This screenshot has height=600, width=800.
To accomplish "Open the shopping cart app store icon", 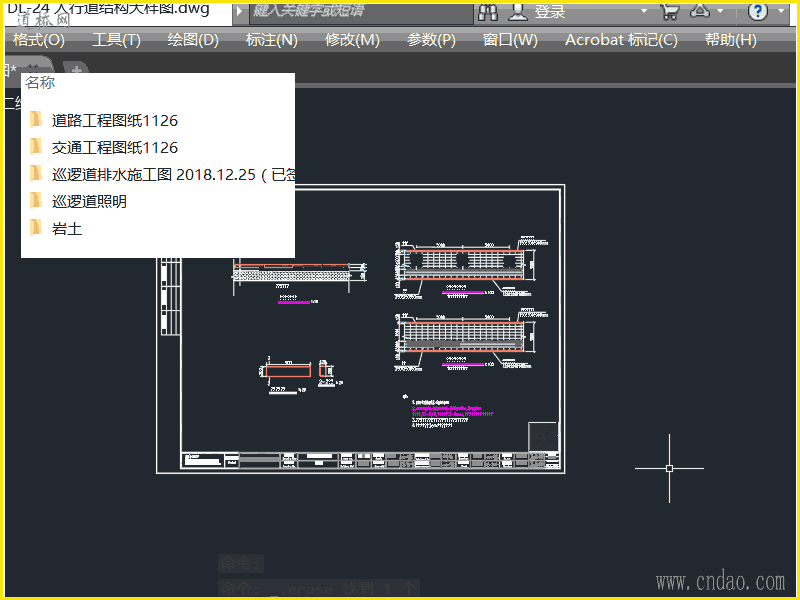I will click(669, 11).
